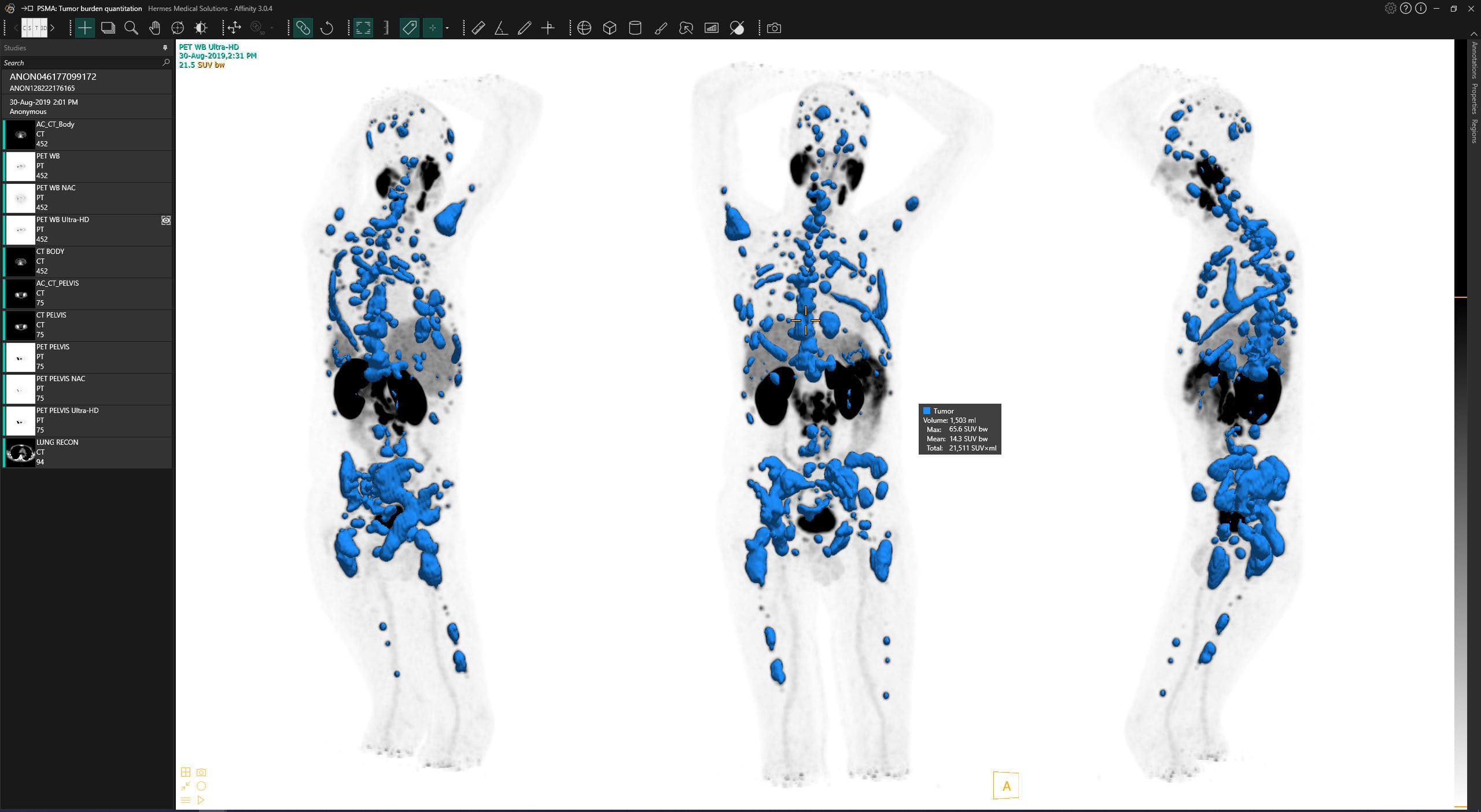Viewport: 1481px width, 812px height.
Task: Toggle the tag annotation display
Action: (x=410, y=28)
